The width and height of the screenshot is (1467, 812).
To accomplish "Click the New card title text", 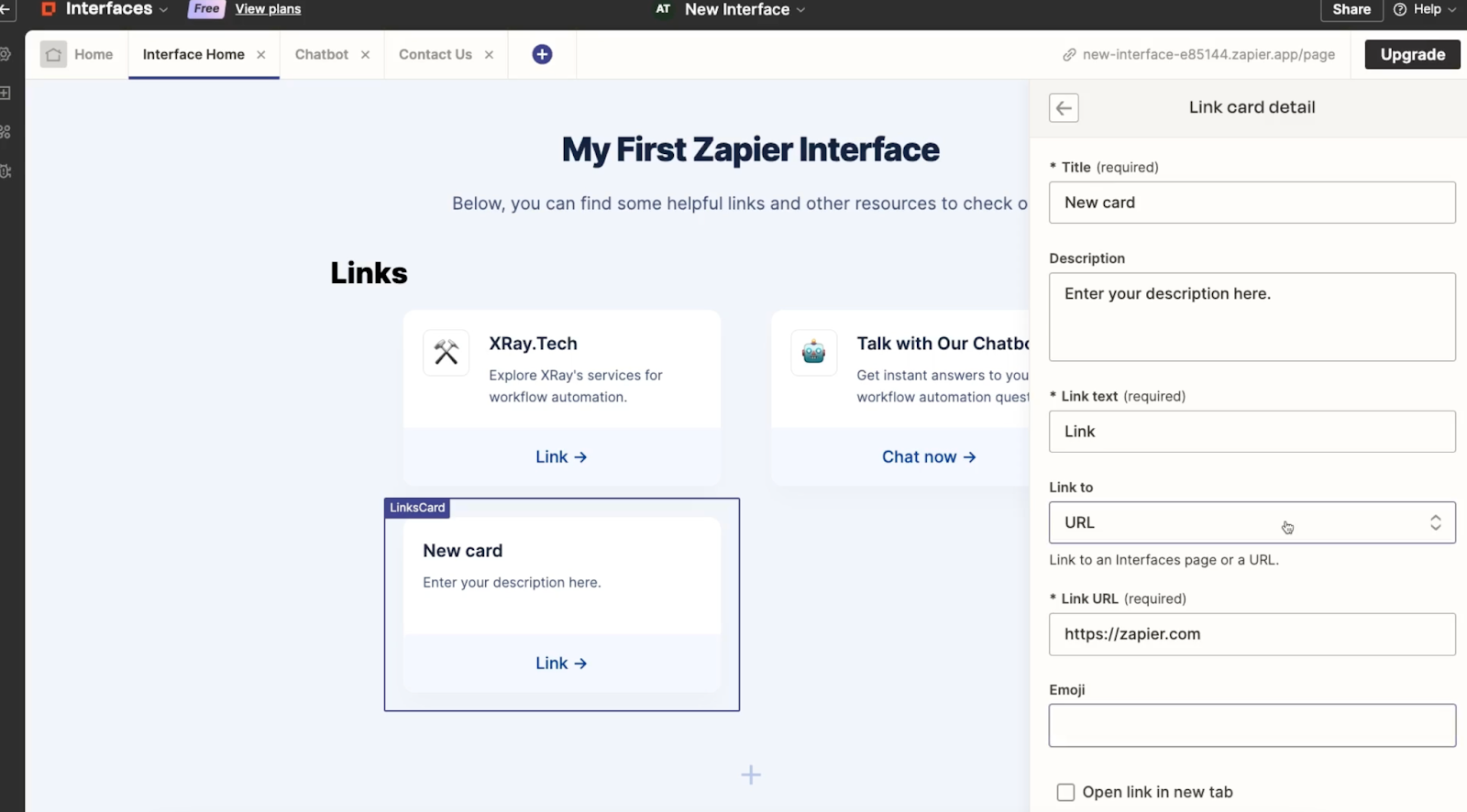I will pyautogui.click(x=462, y=551).
